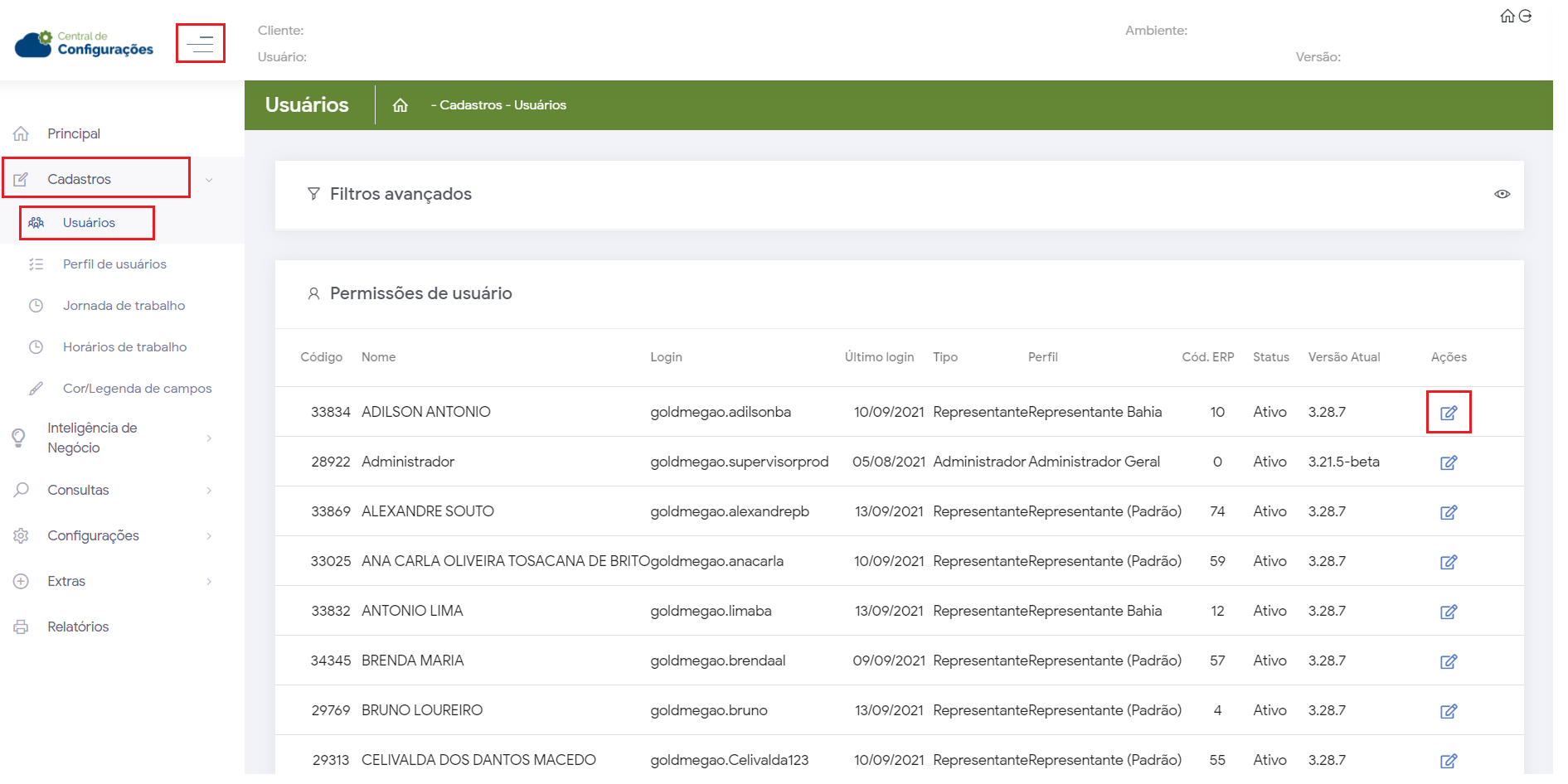Edit the ALEXANDRE SOUTO user entry
Screen dimensions: 1568x784
click(x=1448, y=512)
